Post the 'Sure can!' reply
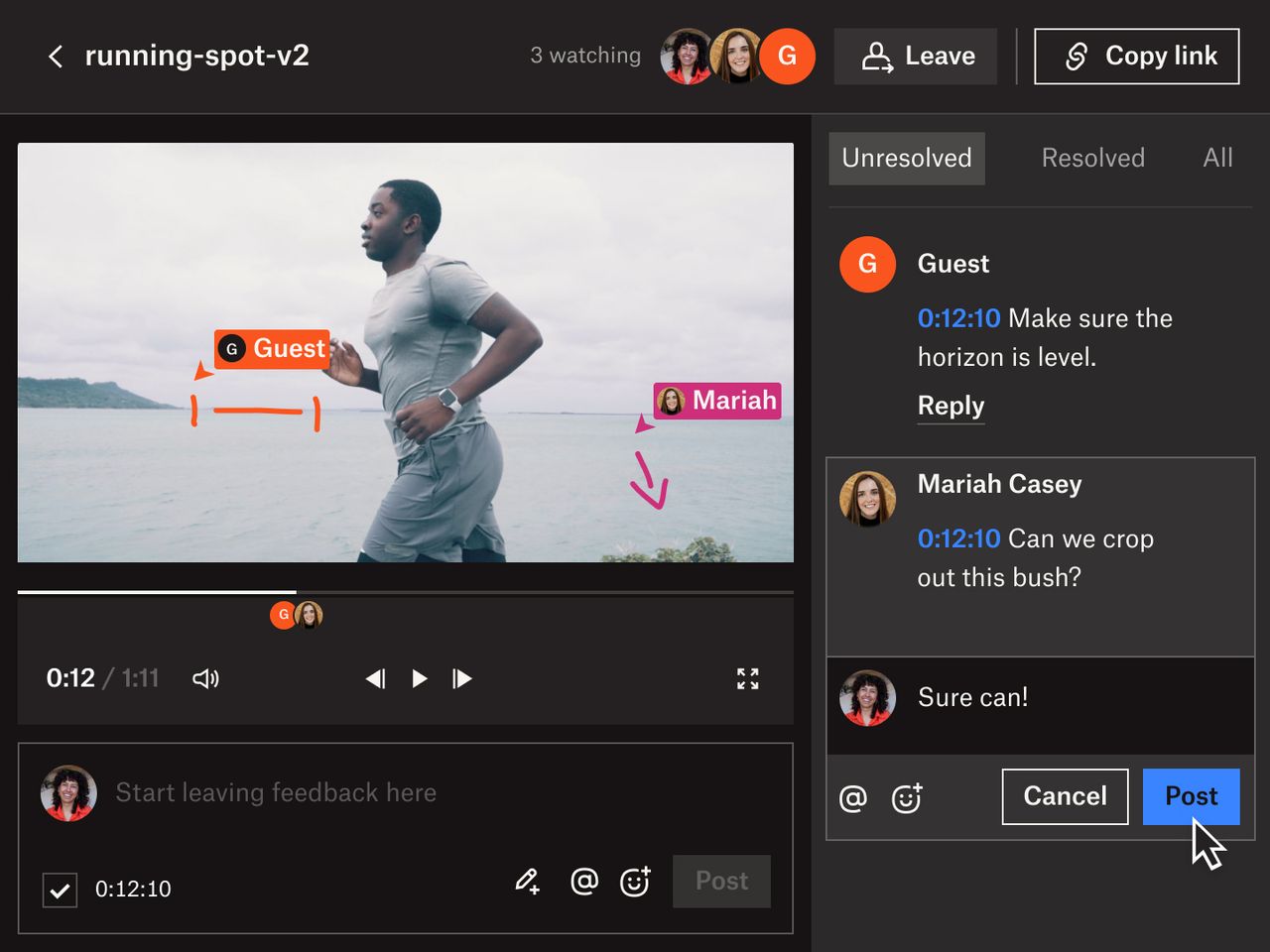The image size is (1270, 952). coord(1191,796)
